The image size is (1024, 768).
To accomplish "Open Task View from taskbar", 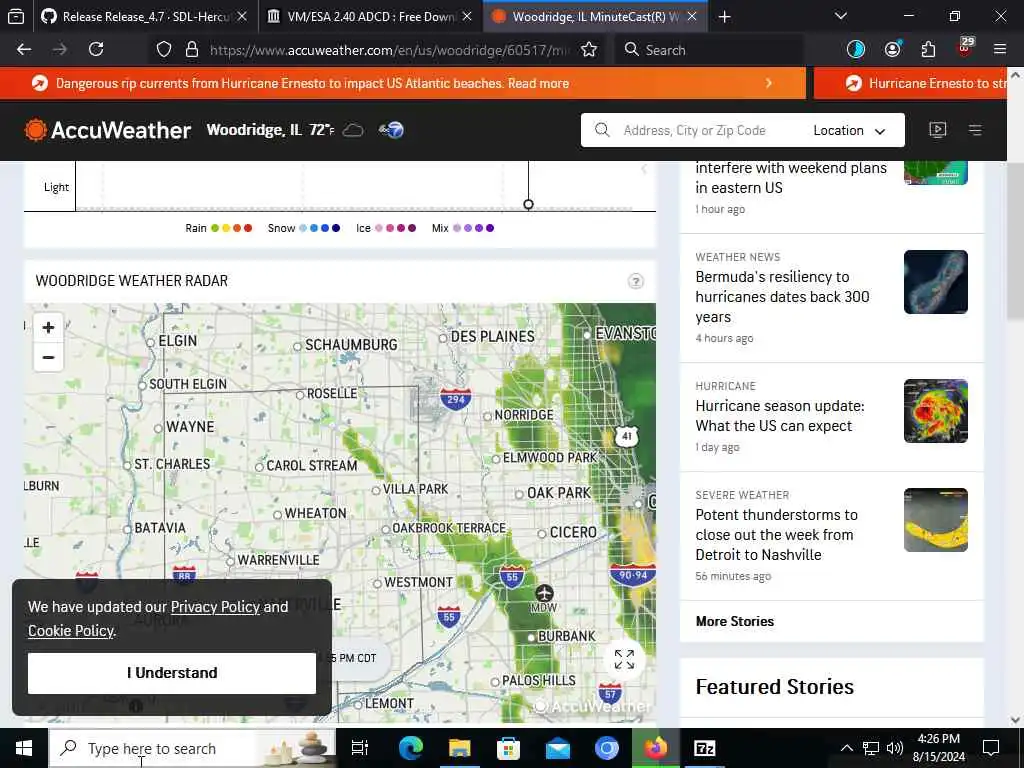I will [360, 748].
